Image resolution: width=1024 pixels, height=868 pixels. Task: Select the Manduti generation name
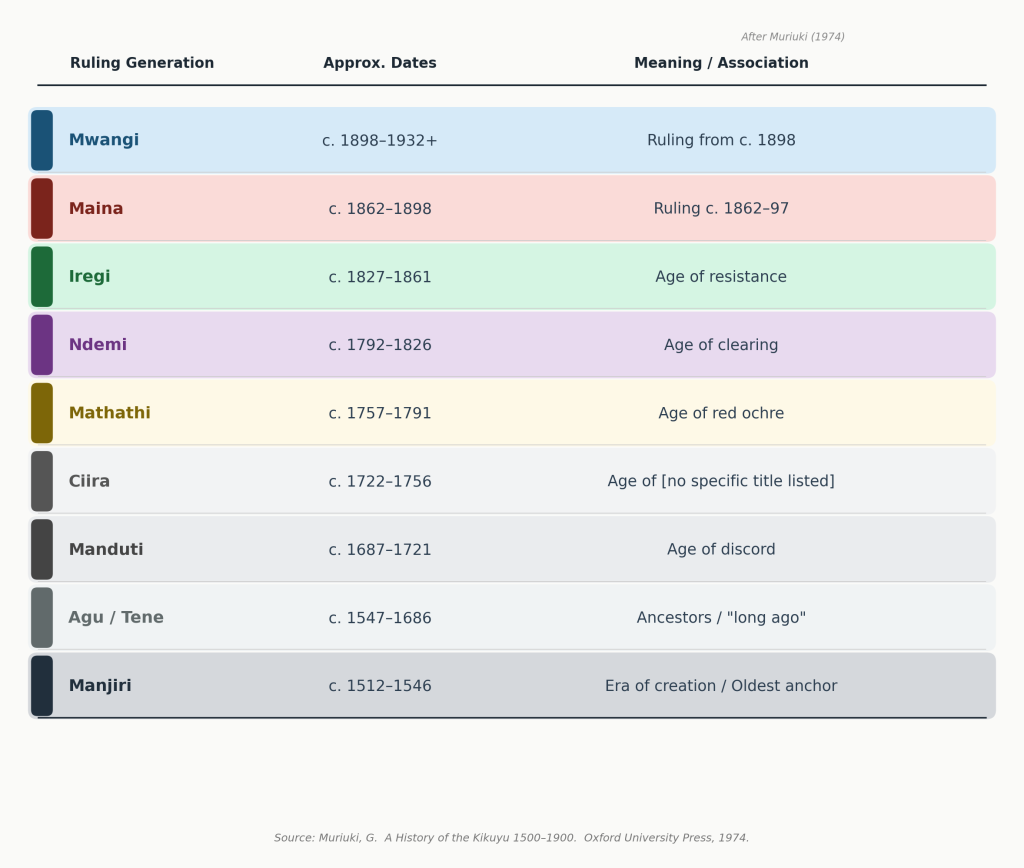[x=106, y=550]
